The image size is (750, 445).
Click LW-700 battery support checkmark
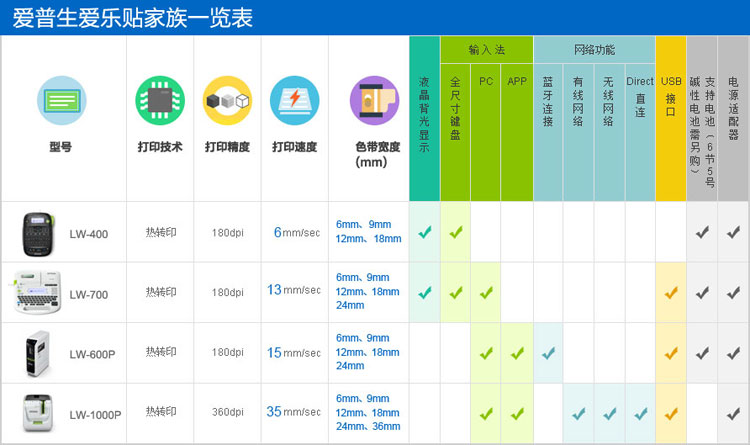pyautogui.click(x=702, y=292)
